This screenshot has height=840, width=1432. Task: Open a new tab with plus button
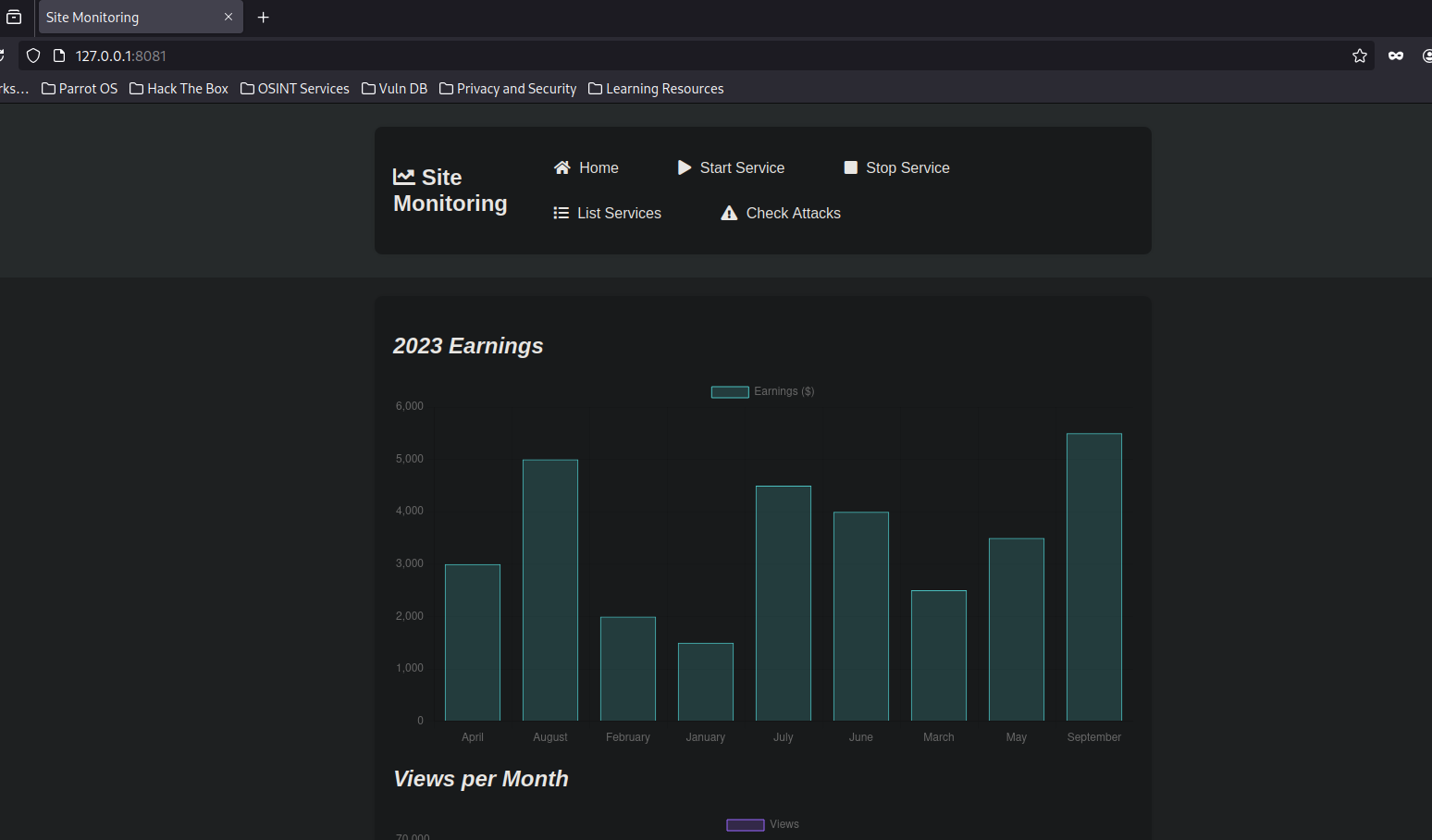(264, 17)
